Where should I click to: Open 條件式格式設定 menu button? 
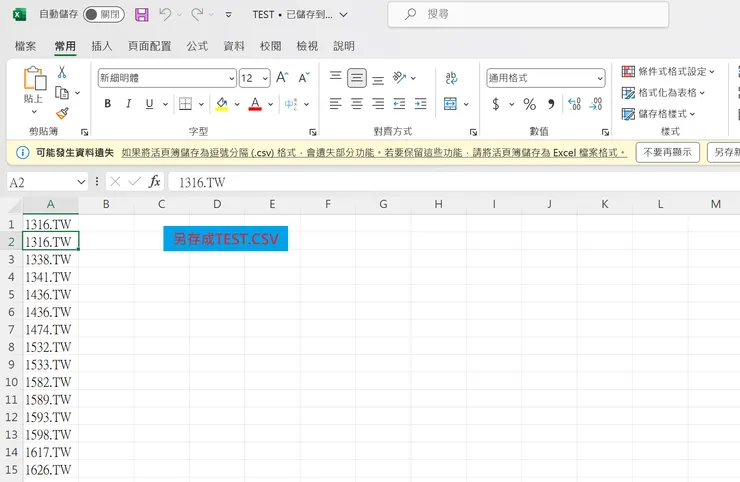[664, 72]
